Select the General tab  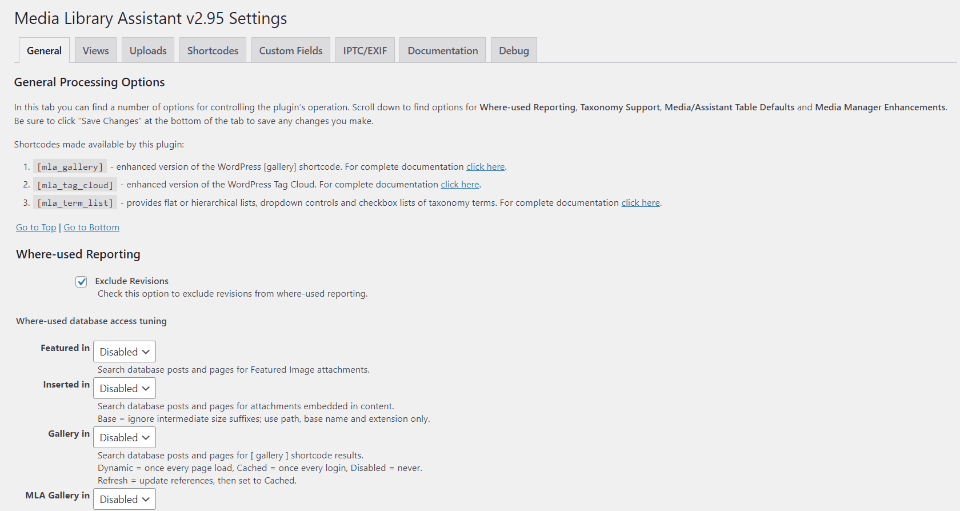click(x=44, y=51)
